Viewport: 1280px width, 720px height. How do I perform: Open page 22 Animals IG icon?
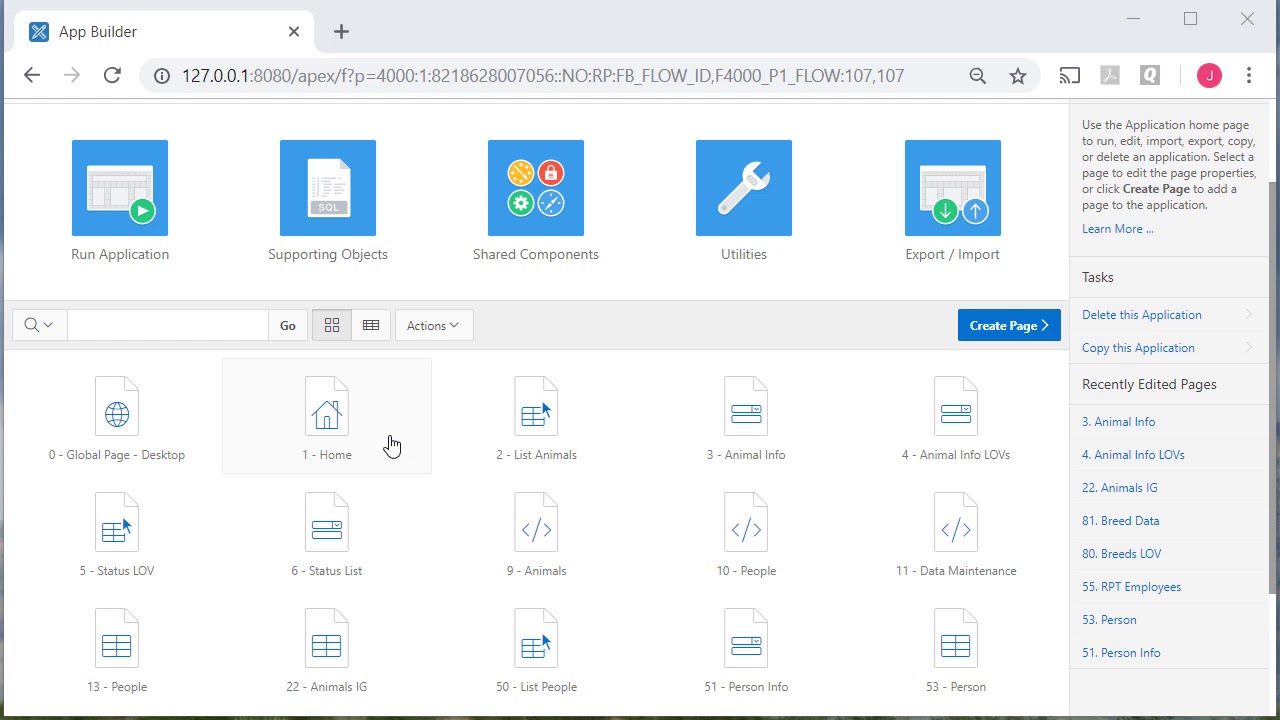pyautogui.click(x=327, y=638)
